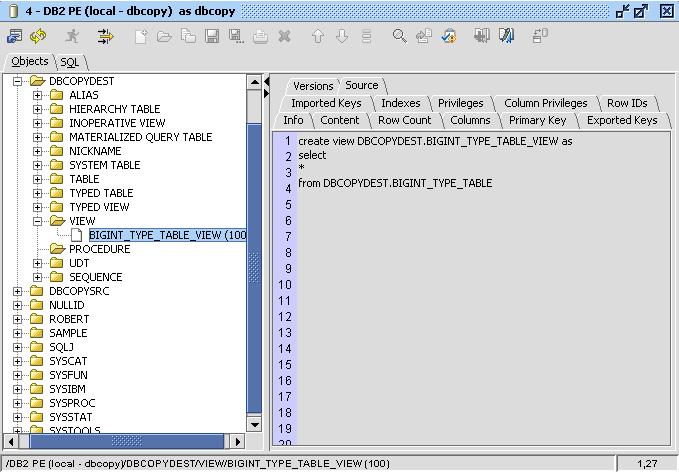This screenshot has width=679, height=472.
Task: Click the gray X delete icon
Action: coord(284,36)
